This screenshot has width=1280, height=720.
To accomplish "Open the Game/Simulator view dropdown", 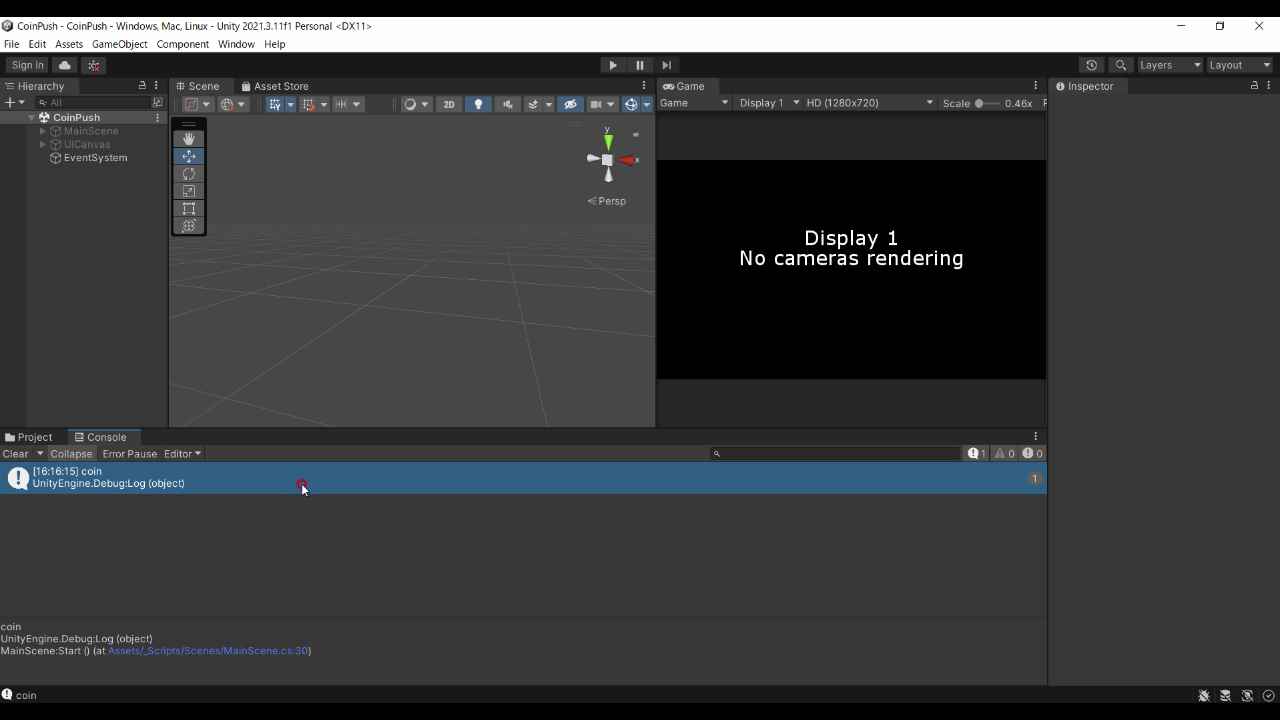I will click(x=694, y=103).
